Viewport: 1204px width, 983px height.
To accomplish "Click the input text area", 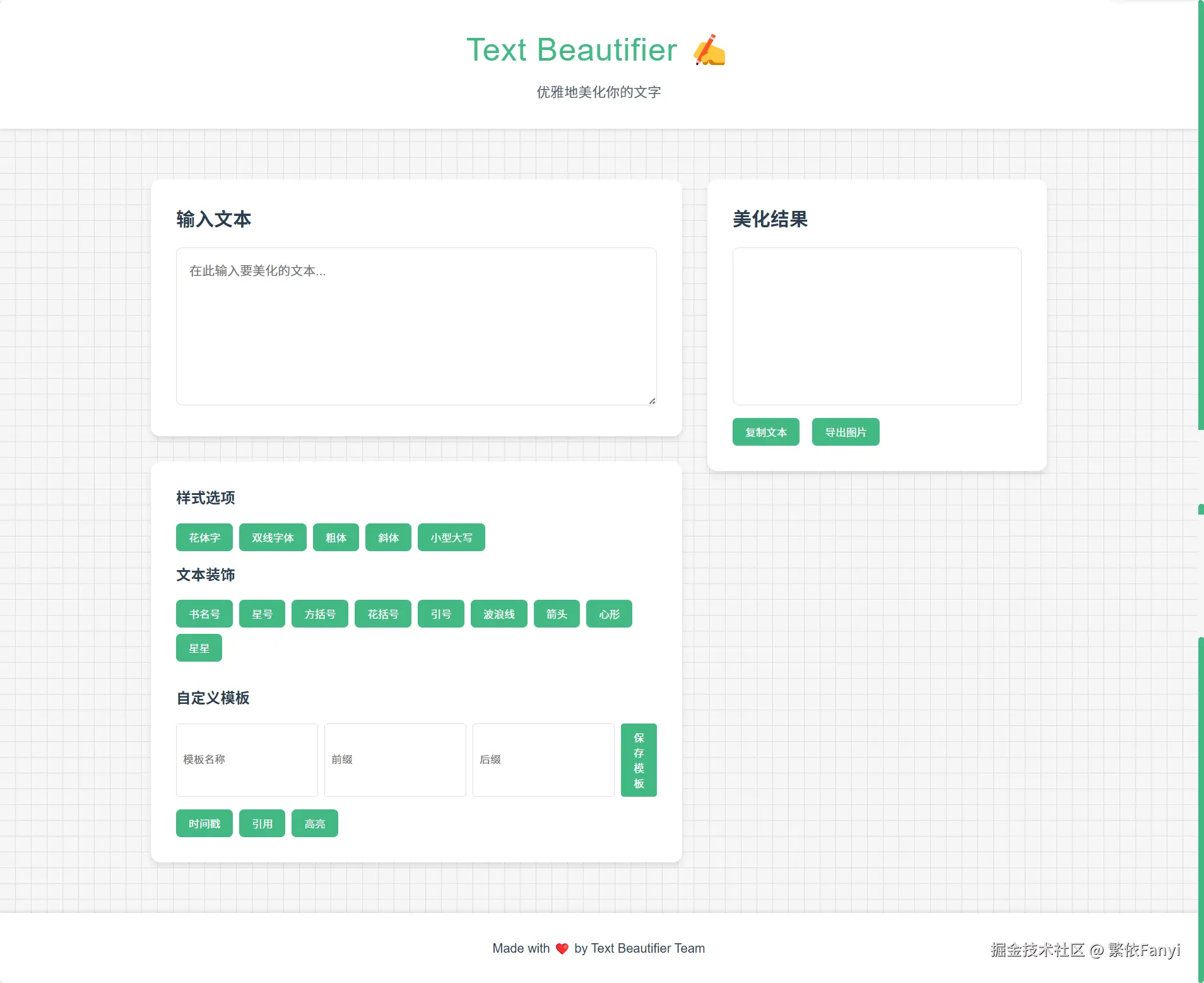I will click(416, 326).
